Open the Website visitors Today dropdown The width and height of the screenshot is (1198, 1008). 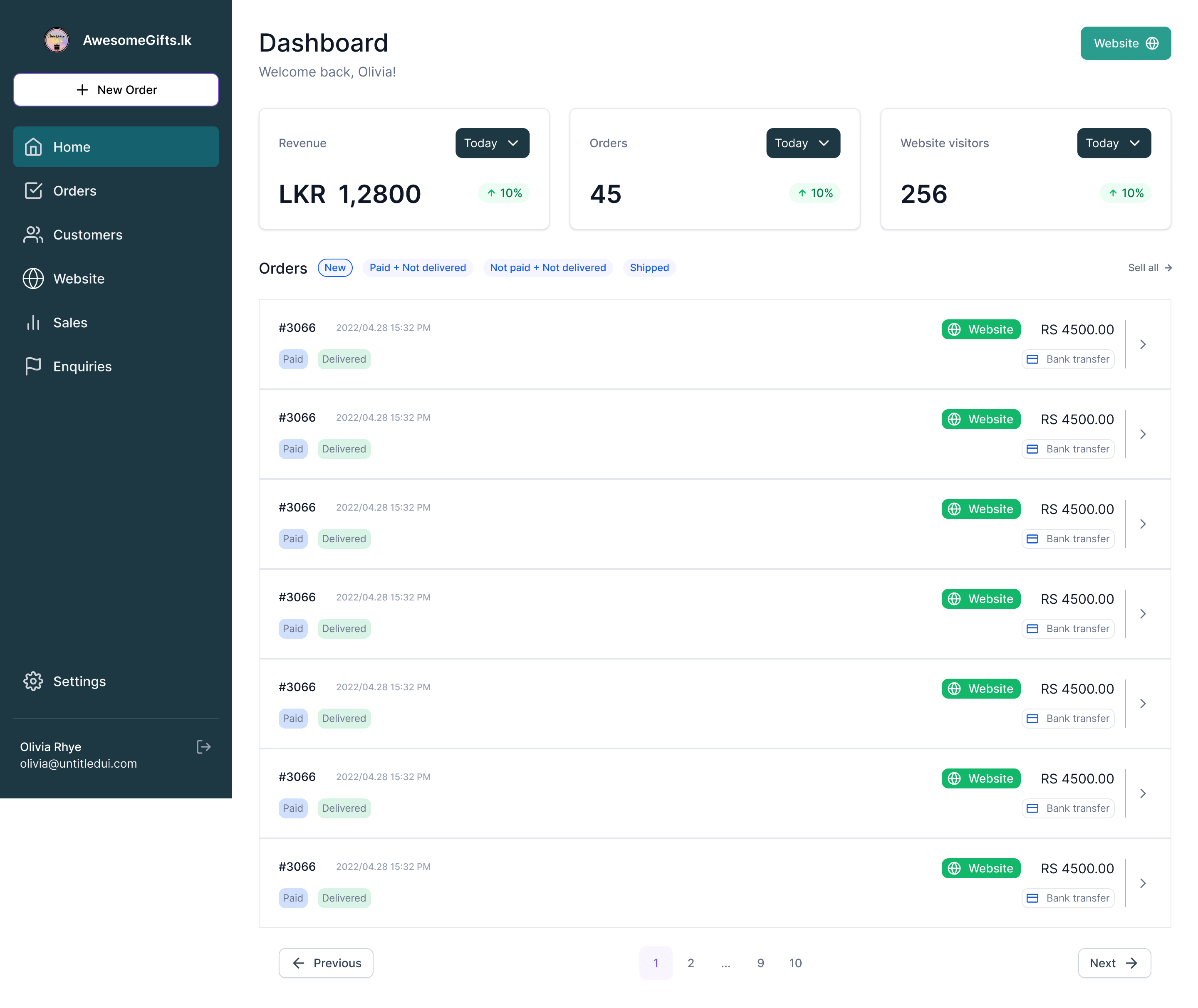(1114, 143)
